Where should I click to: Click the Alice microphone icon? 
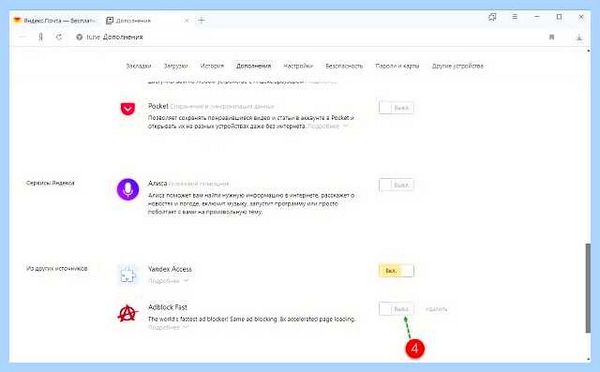pos(128,189)
